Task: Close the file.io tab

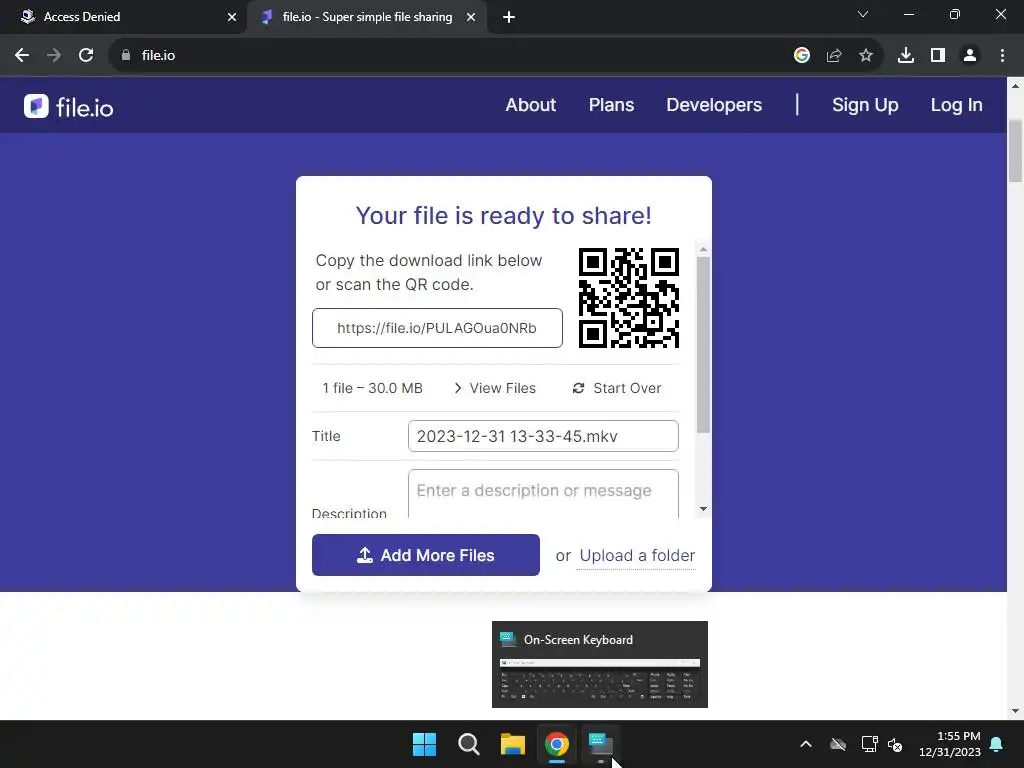Action: coord(471,18)
